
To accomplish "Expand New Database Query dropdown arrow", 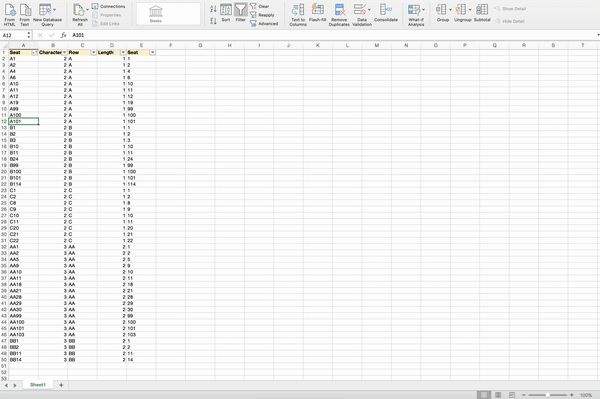I will pos(54,10).
